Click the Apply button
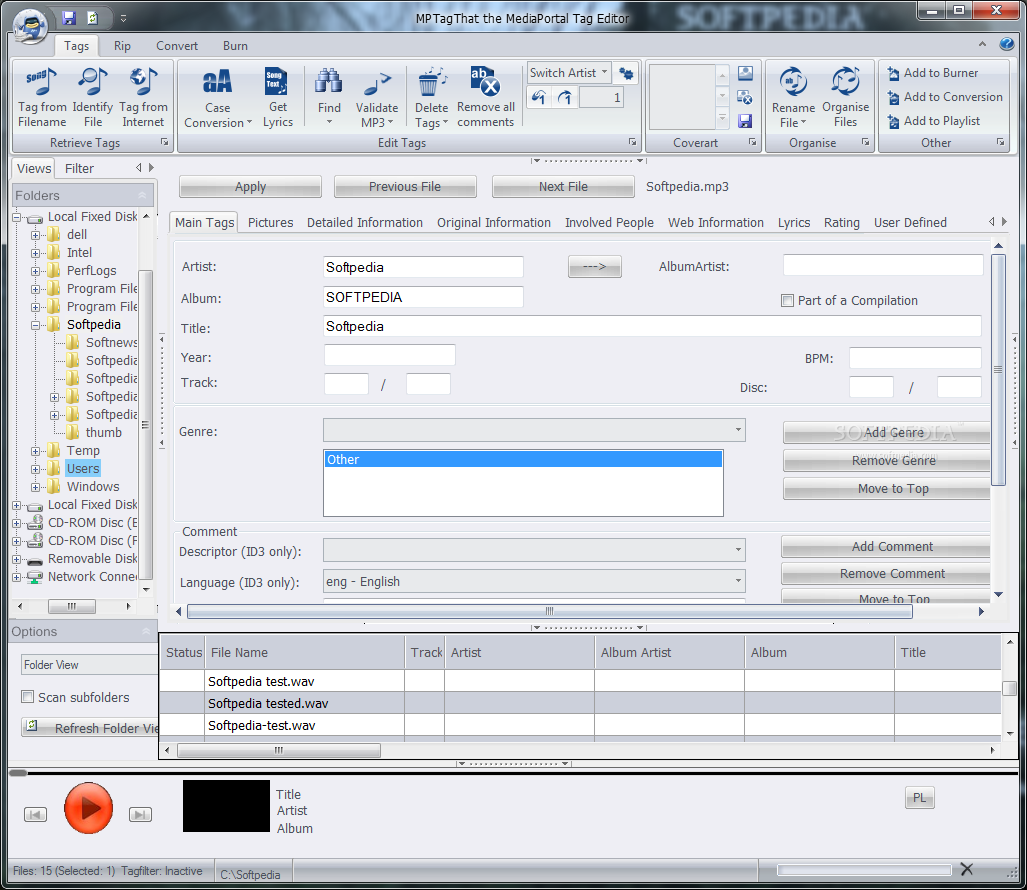The width and height of the screenshot is (1027, 890). pyautogui.click(x=250, y=187)
